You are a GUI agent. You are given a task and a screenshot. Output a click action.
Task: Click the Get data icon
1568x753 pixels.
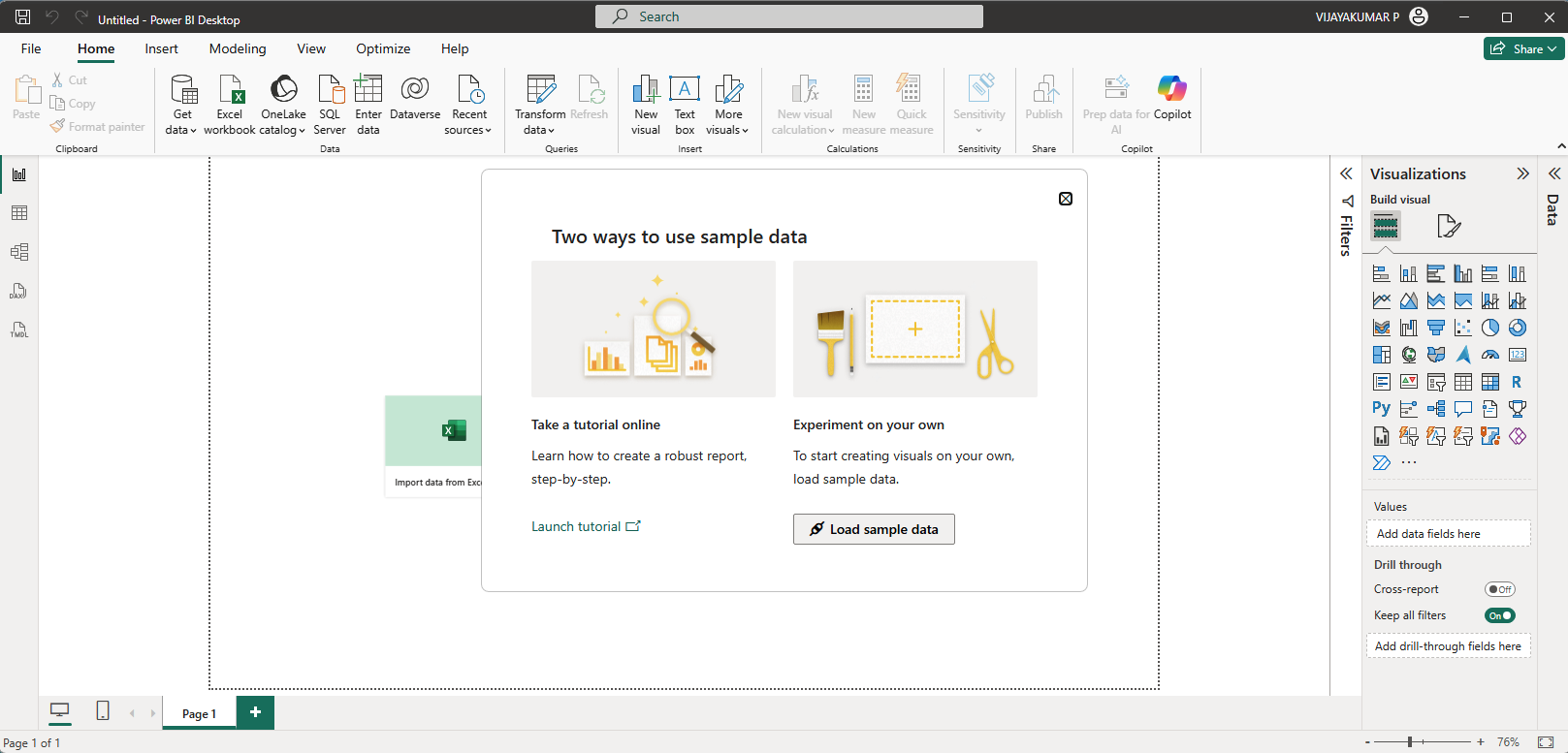(x=182, y=90)
